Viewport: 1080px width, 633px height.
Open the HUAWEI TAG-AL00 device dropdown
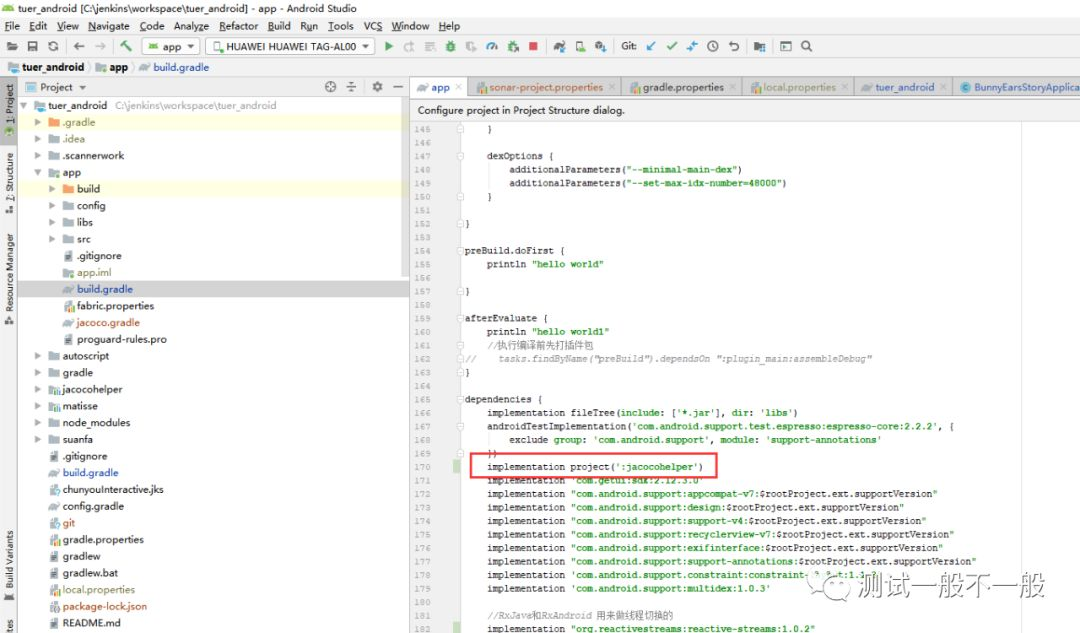click(290, 46)
